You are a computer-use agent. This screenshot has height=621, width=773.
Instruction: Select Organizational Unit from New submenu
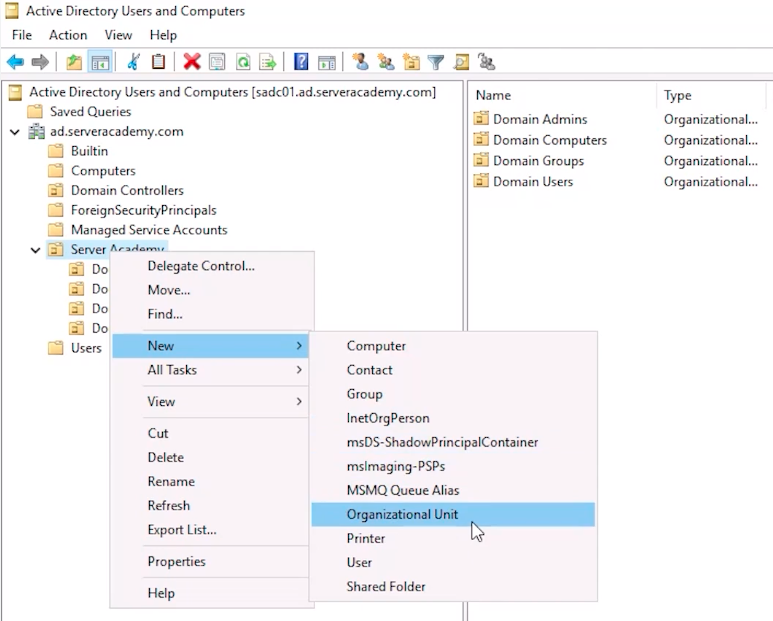point(402,514)
